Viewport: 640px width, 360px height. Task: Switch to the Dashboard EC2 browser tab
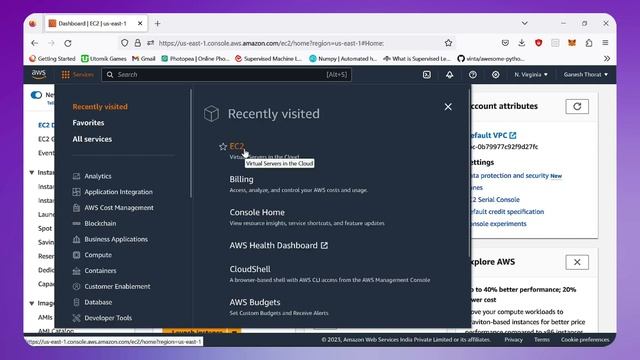(x=96, y=24)
